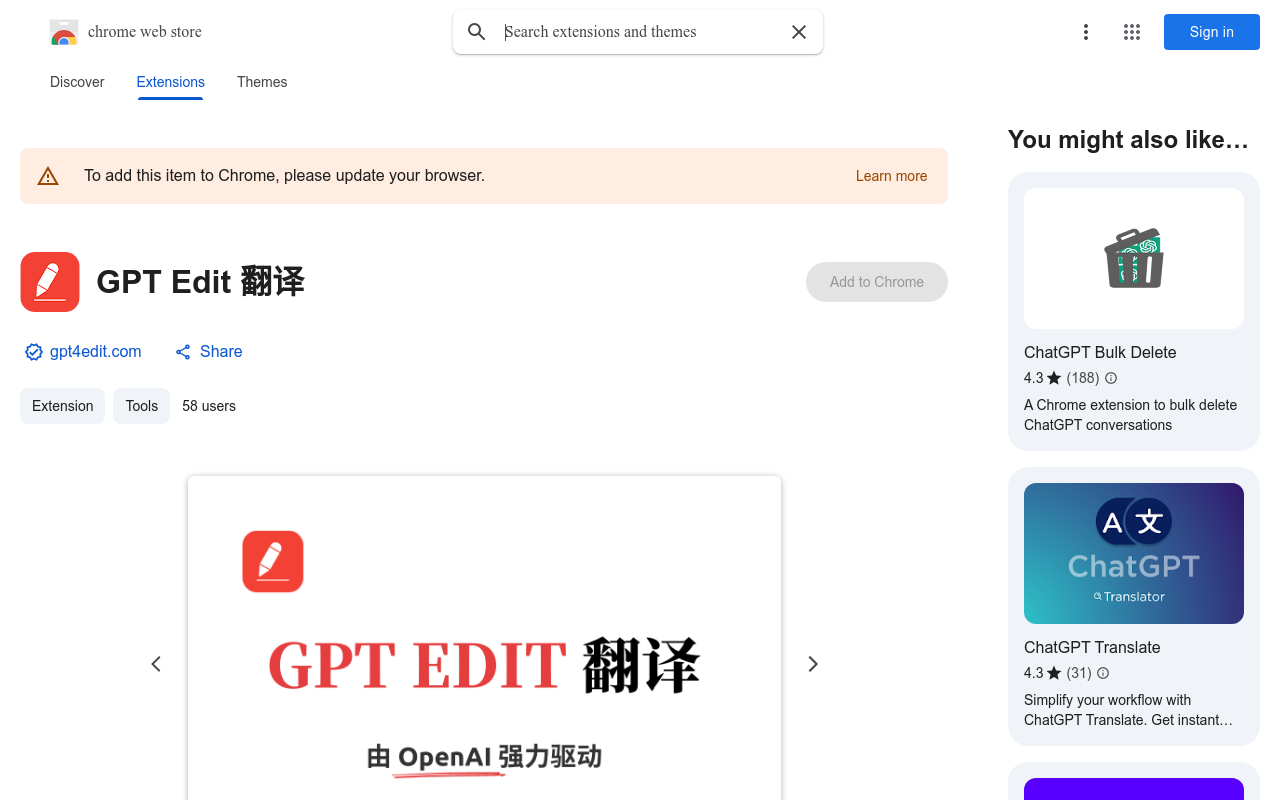Open the ChatGPT Bulk Delete title
This screenshot has height=800, width=1280.
click(x=1100, y=352)
